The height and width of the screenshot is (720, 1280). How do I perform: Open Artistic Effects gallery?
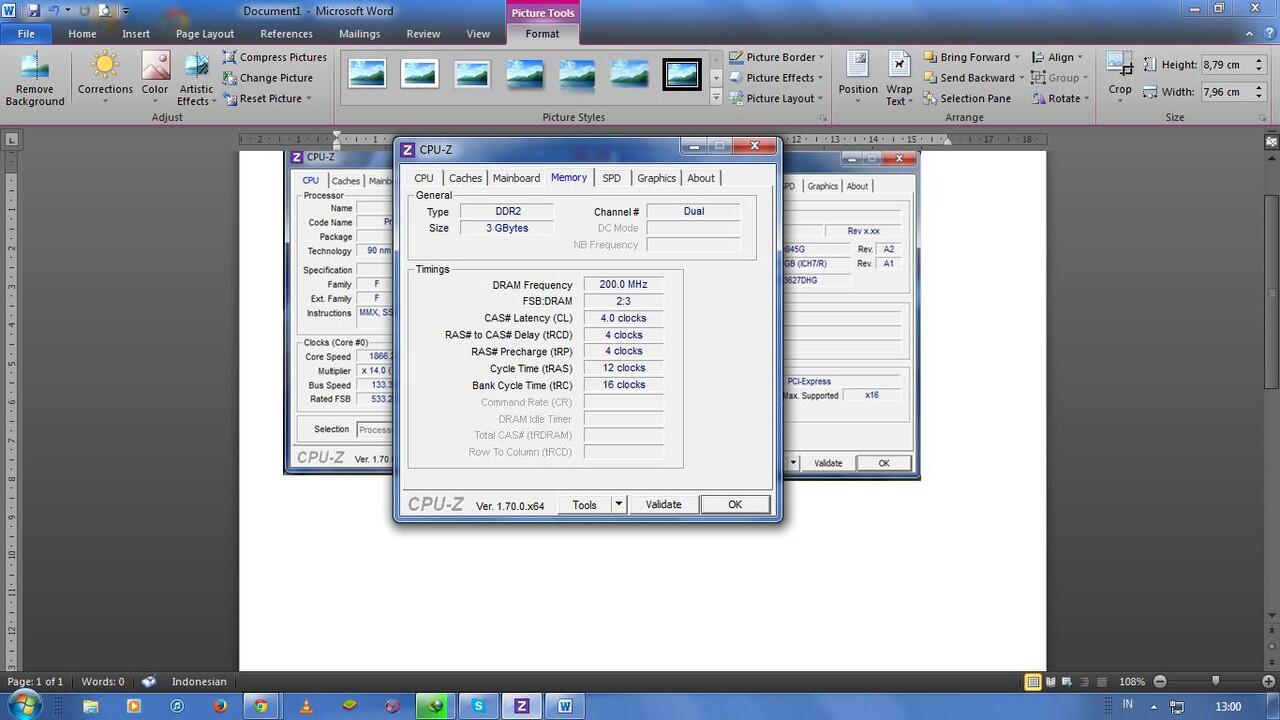[196, 78]
